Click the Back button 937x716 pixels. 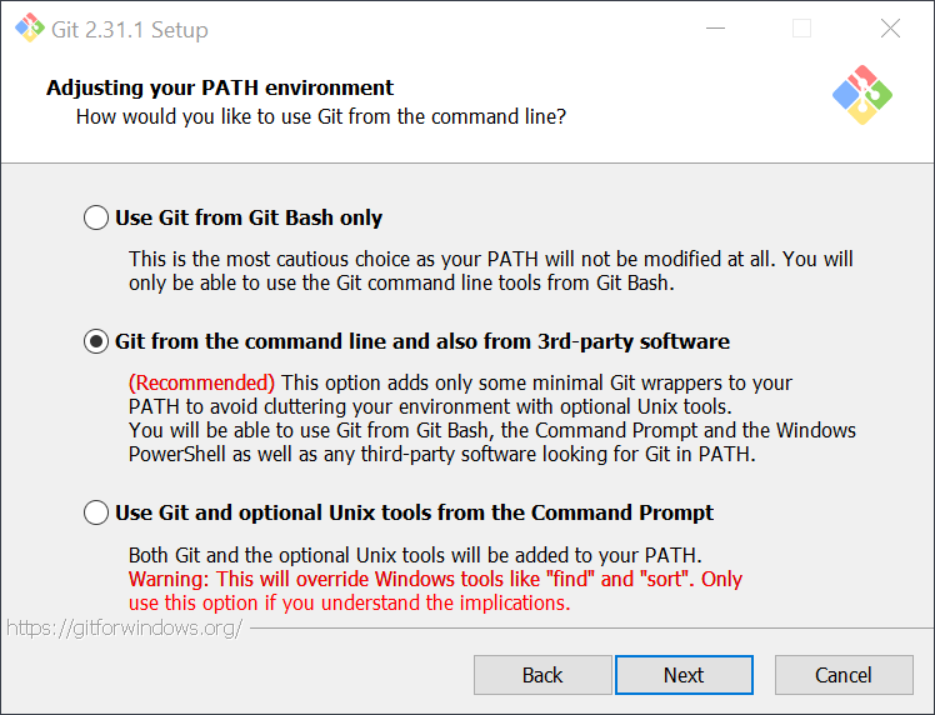click(x=542, y=675)
